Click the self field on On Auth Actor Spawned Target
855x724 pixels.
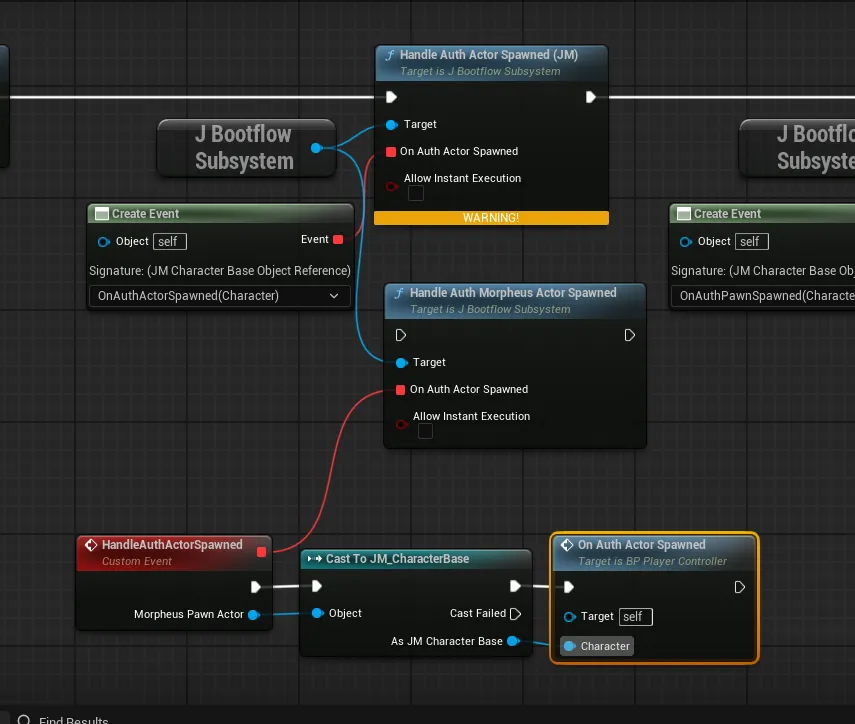(x=632, y=617)
